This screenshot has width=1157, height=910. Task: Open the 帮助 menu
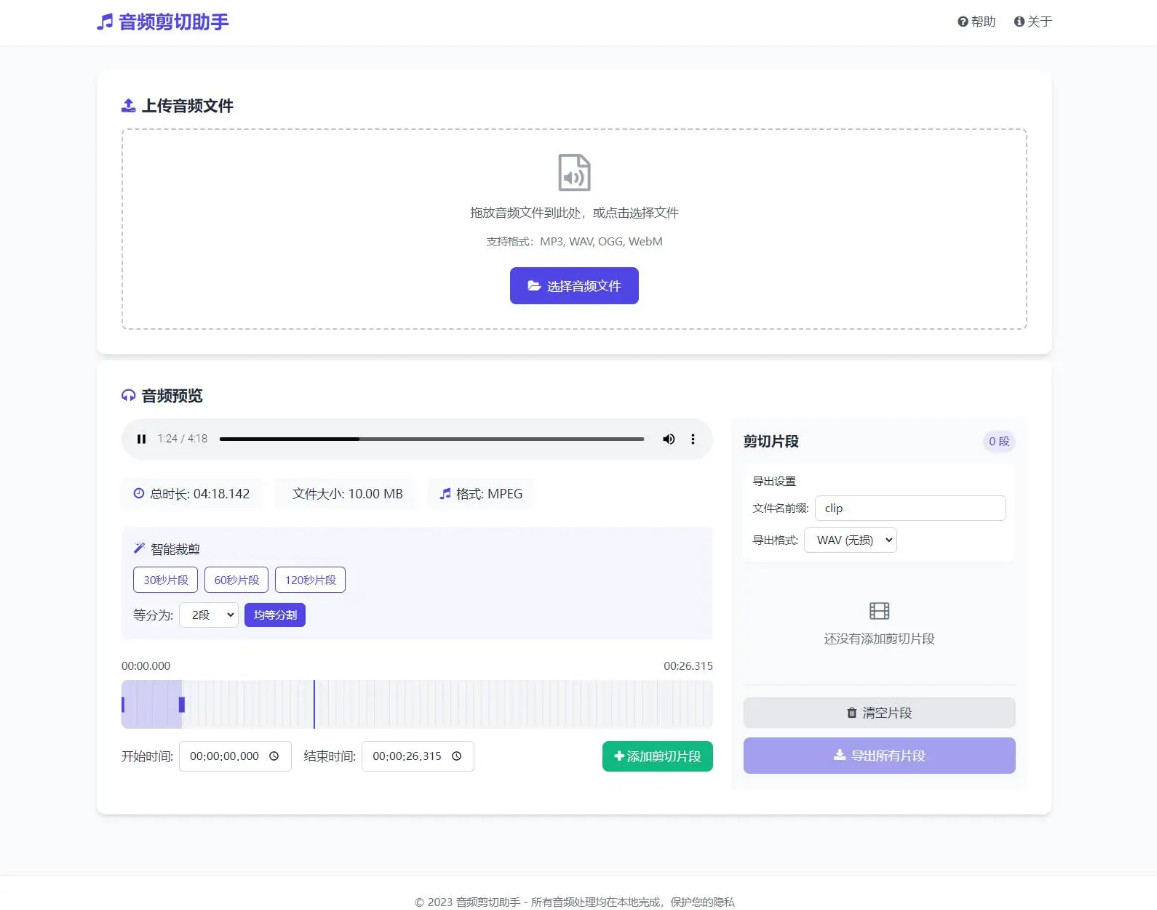(975, 21)
